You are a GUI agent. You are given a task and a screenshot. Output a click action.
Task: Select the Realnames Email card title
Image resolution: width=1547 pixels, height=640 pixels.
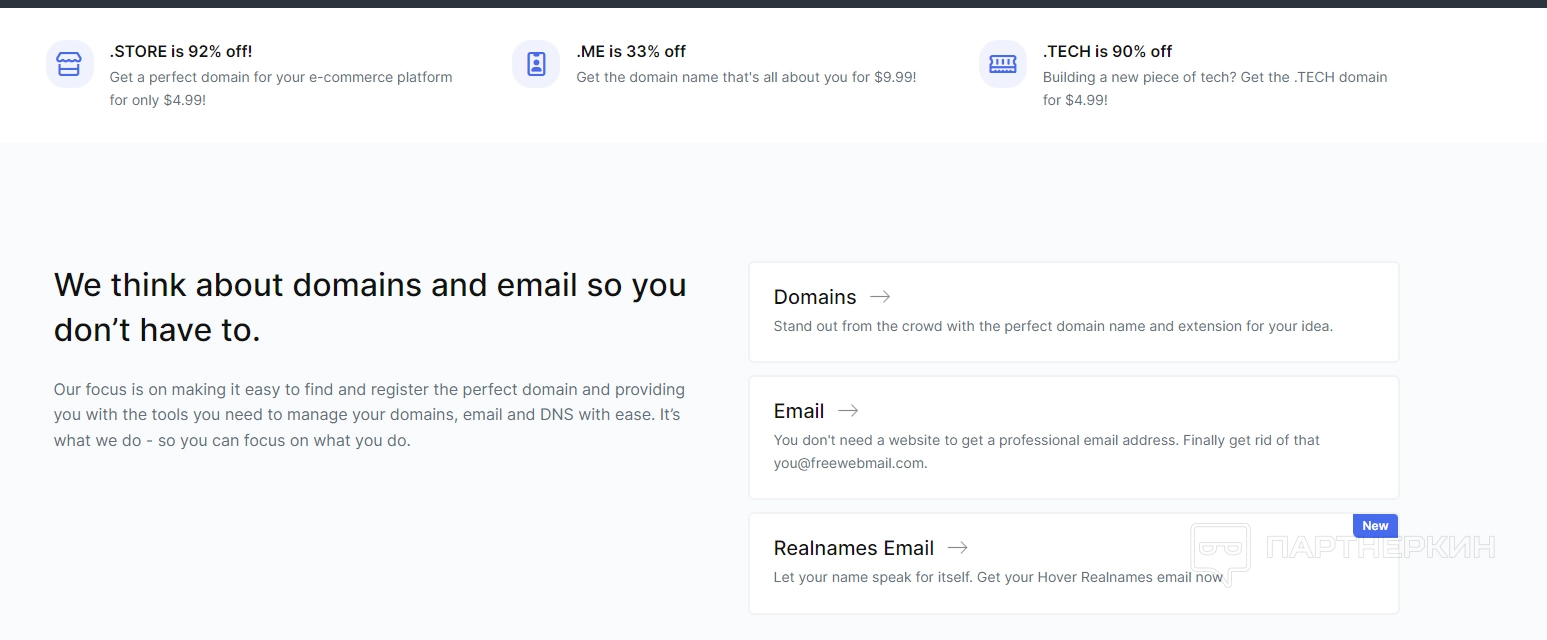tap(854, 548)
